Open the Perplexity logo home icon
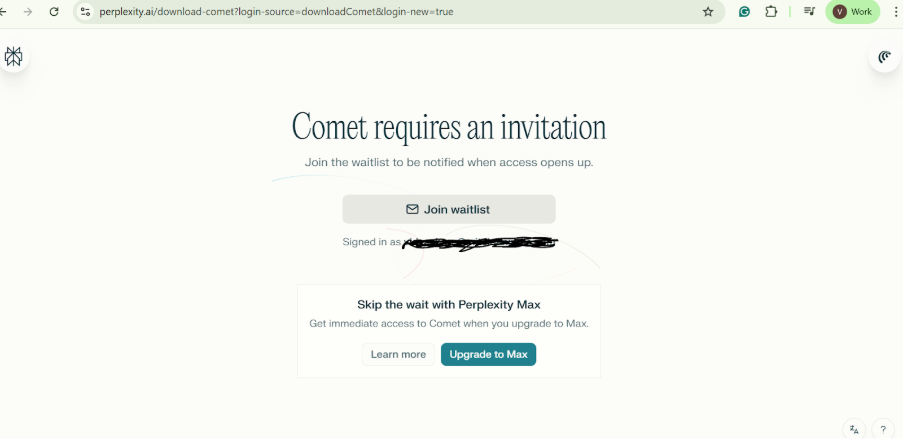This screenshot has height=445, width=911. click(13, 56)
